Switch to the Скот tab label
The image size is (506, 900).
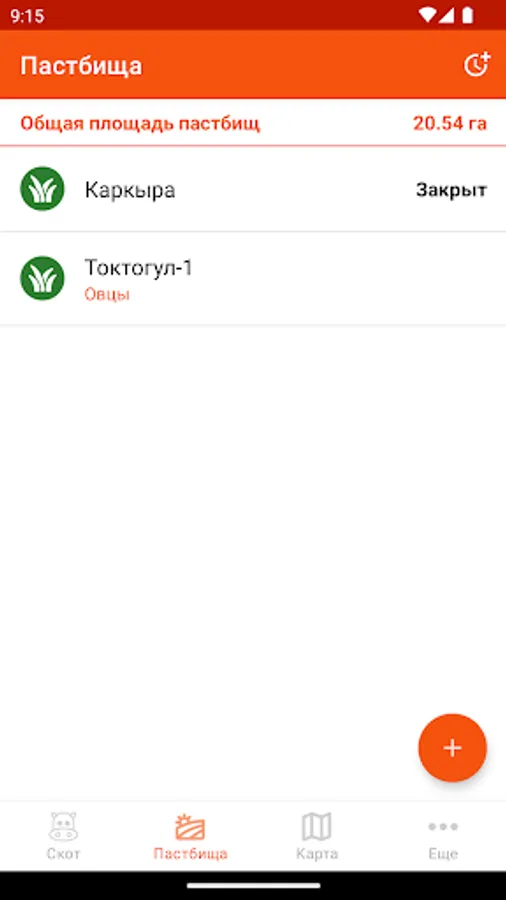click(x=63, y=854)
